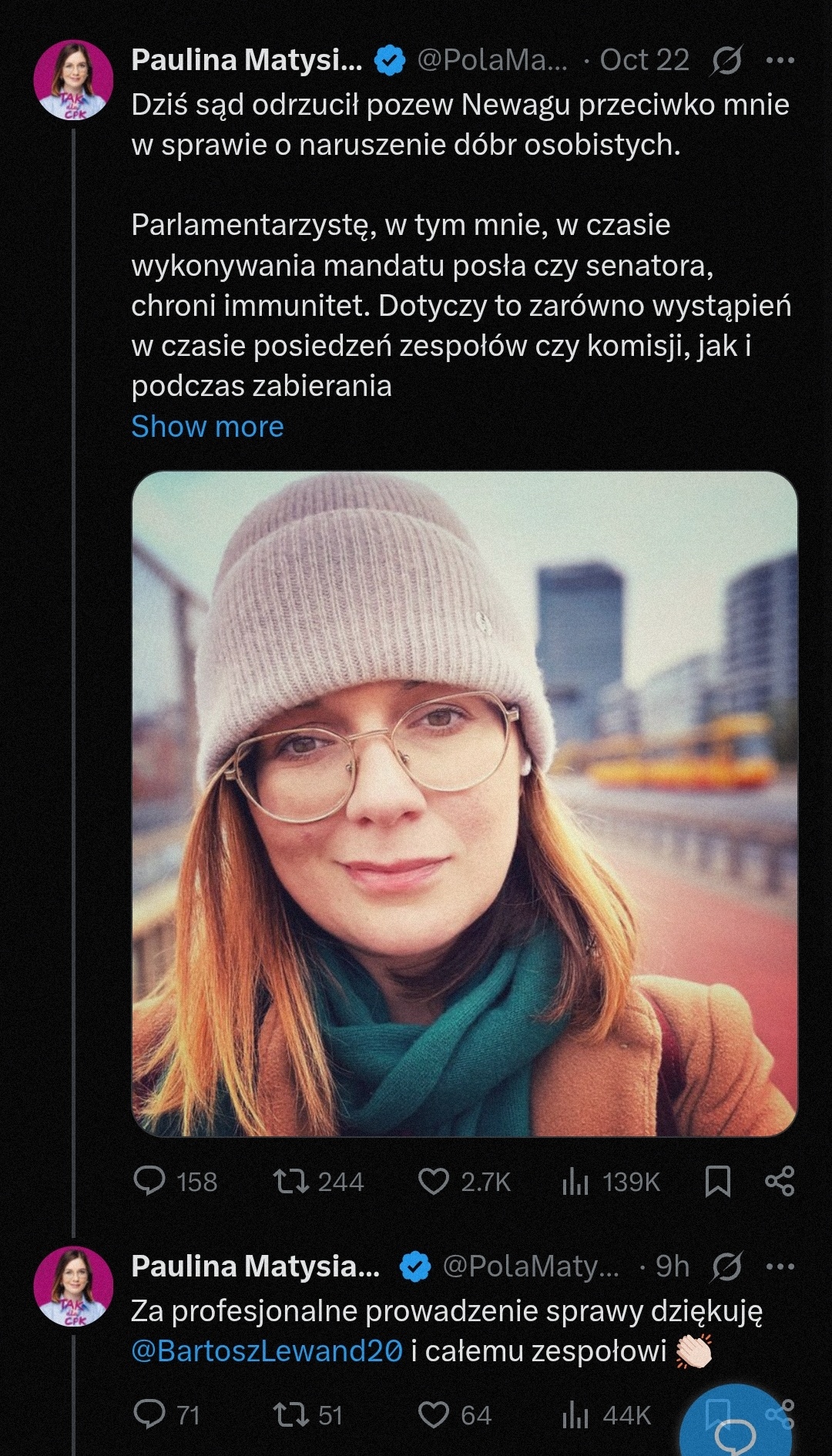Bookmark the first tweet about Newag
Image resolution: width=832 pixels, height=1456 pixels.
[x=717, y=1181]
